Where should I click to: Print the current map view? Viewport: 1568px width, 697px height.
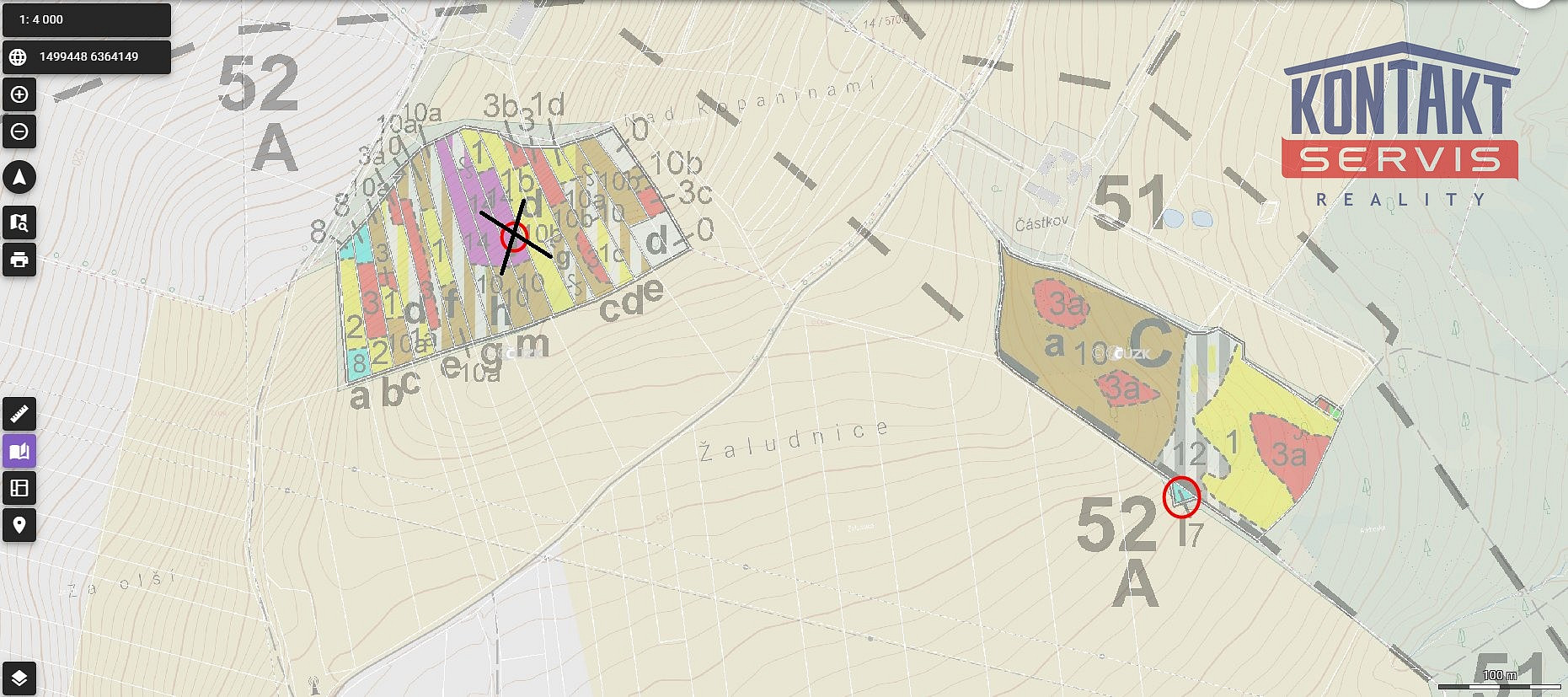tap(19, 260)
